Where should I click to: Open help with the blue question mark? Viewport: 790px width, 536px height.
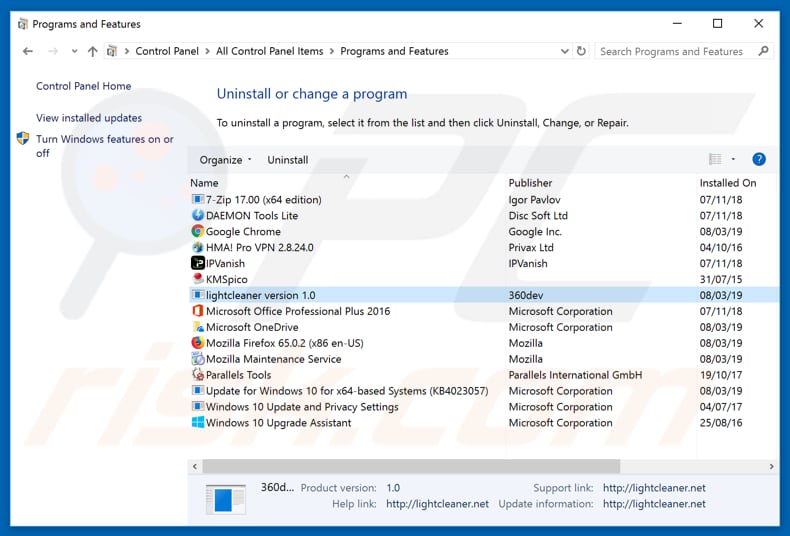click(x=759, y=160)
